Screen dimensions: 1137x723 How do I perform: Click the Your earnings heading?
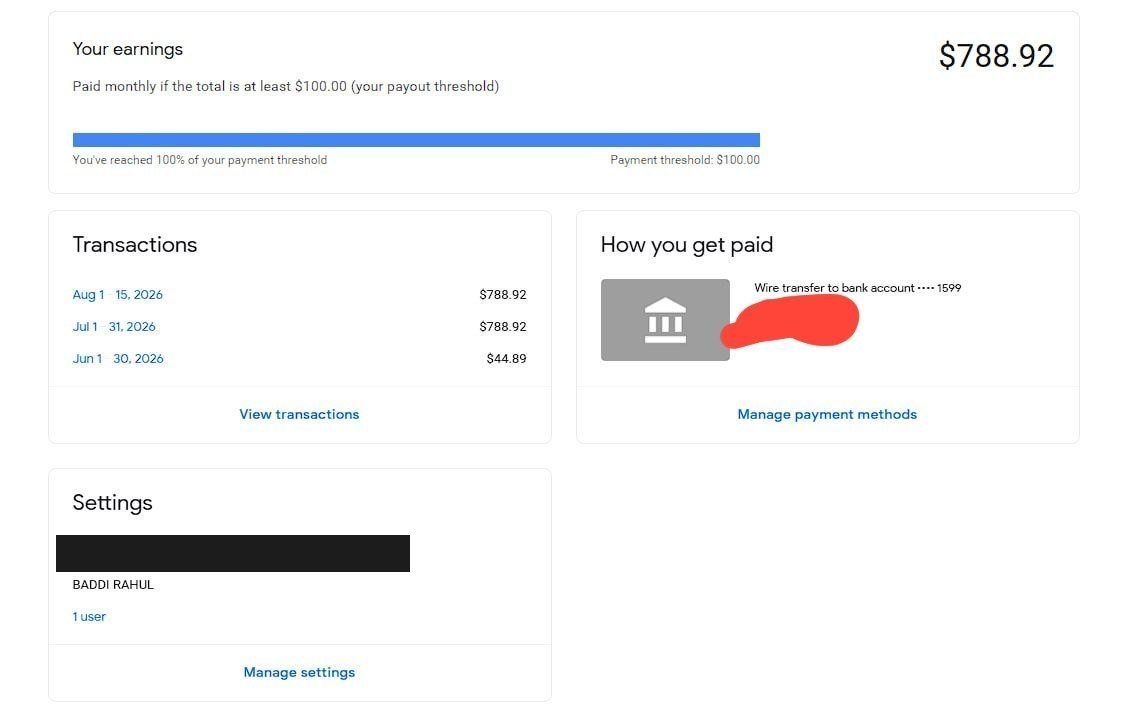tap(128, 49)
